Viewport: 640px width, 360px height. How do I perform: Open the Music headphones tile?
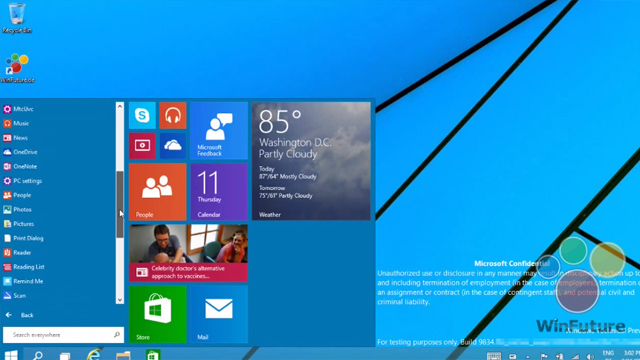coord(173,116)
